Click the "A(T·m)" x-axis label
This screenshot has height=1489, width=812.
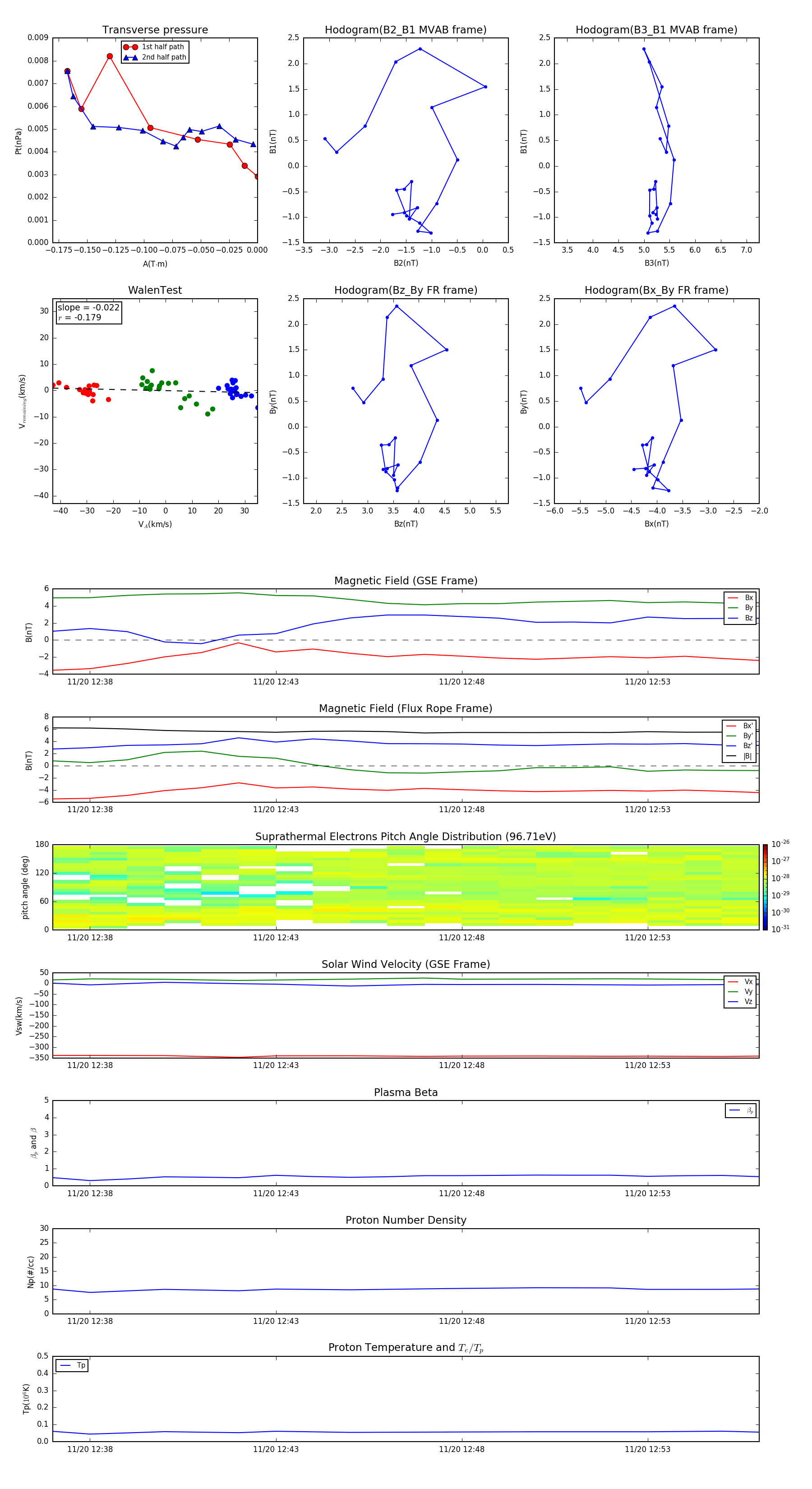[x=155, y=264]
